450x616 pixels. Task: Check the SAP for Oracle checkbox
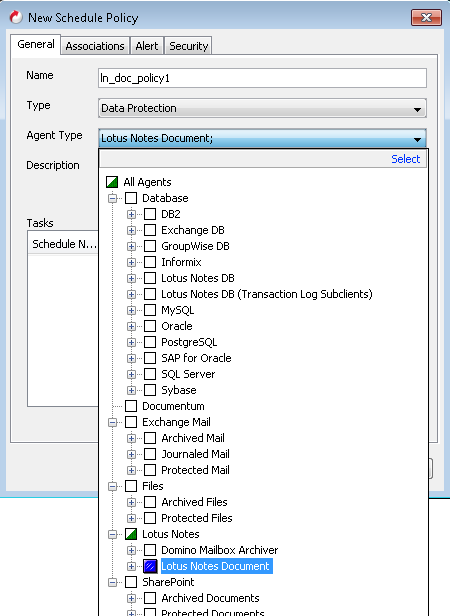pos(150,358)
